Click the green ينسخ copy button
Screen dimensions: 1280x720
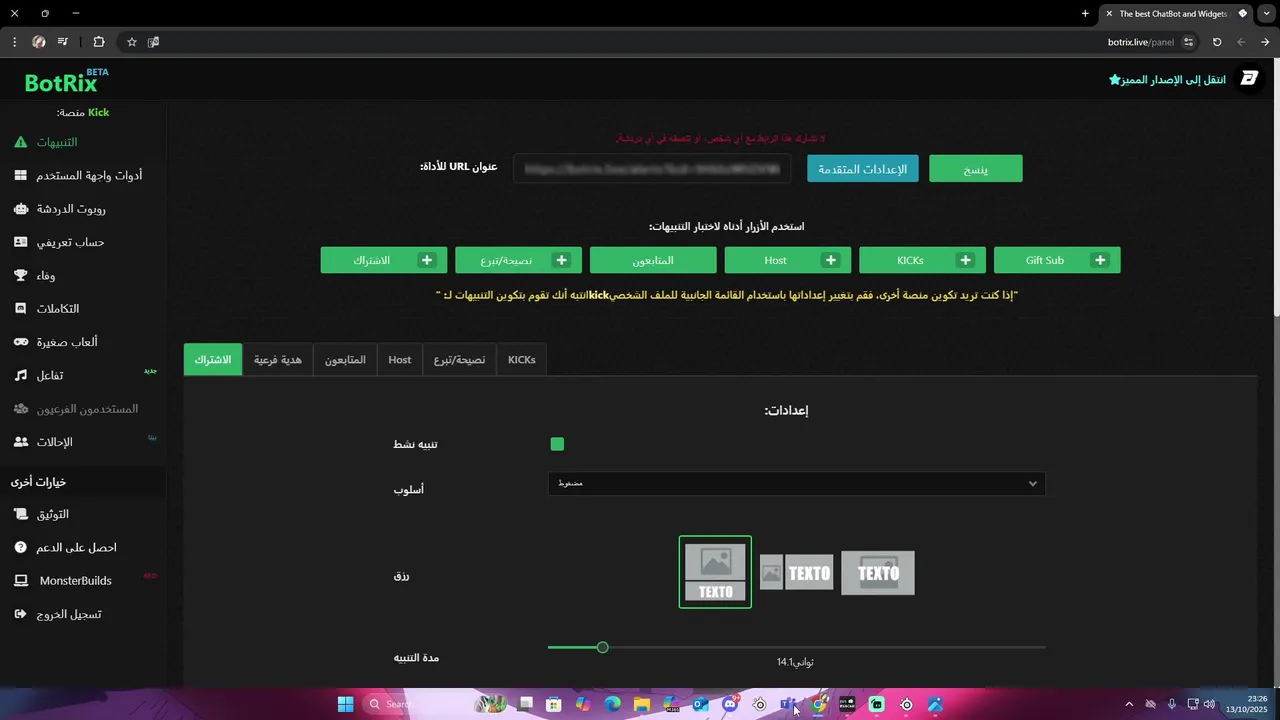(x=976, y=169)
